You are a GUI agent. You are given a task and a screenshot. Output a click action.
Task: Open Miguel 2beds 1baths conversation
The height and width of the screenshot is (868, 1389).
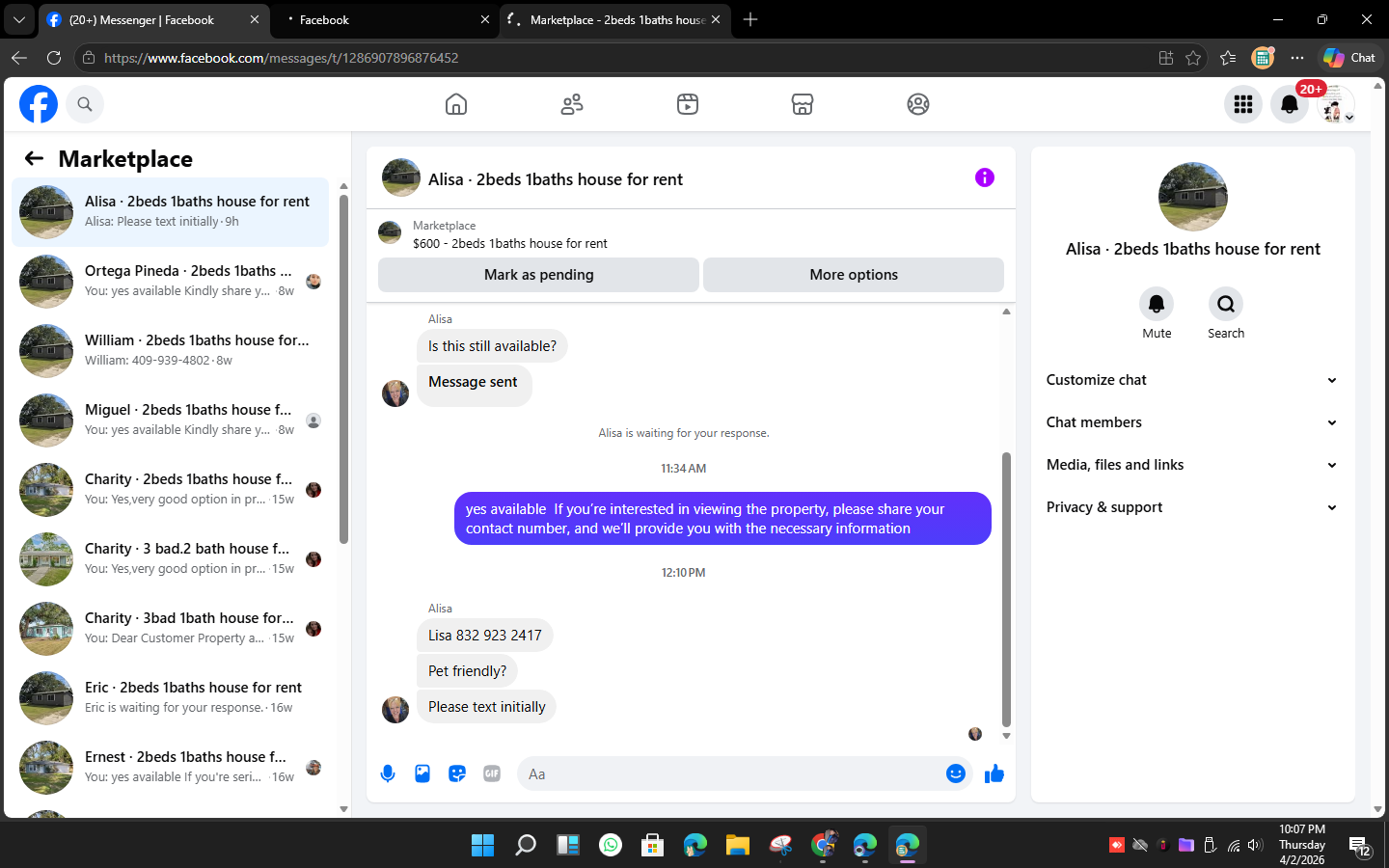(x=170, y=420)
